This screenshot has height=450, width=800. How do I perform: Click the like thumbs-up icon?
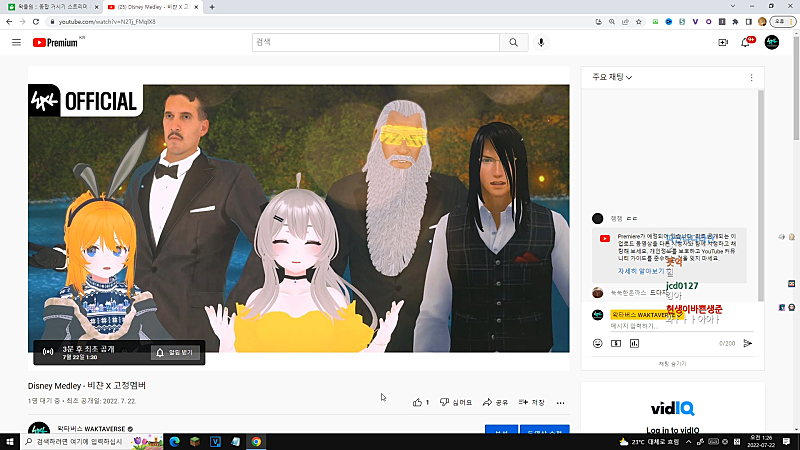pyautogui.click(x=419, y=402)
